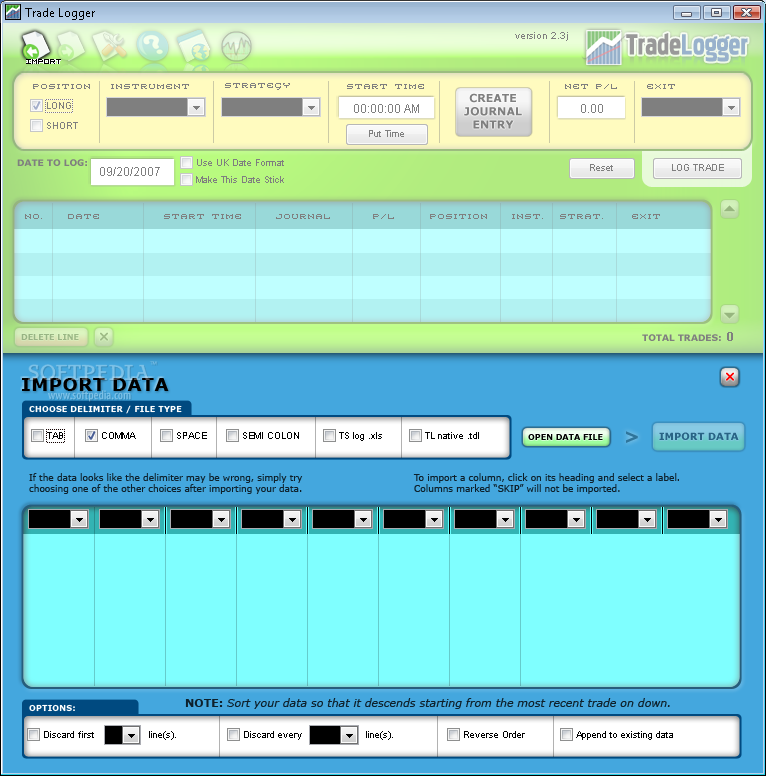This screenshot has width=766, height=776.
Task: Enable Discard first lines option
Action: [x=34, y=734]
